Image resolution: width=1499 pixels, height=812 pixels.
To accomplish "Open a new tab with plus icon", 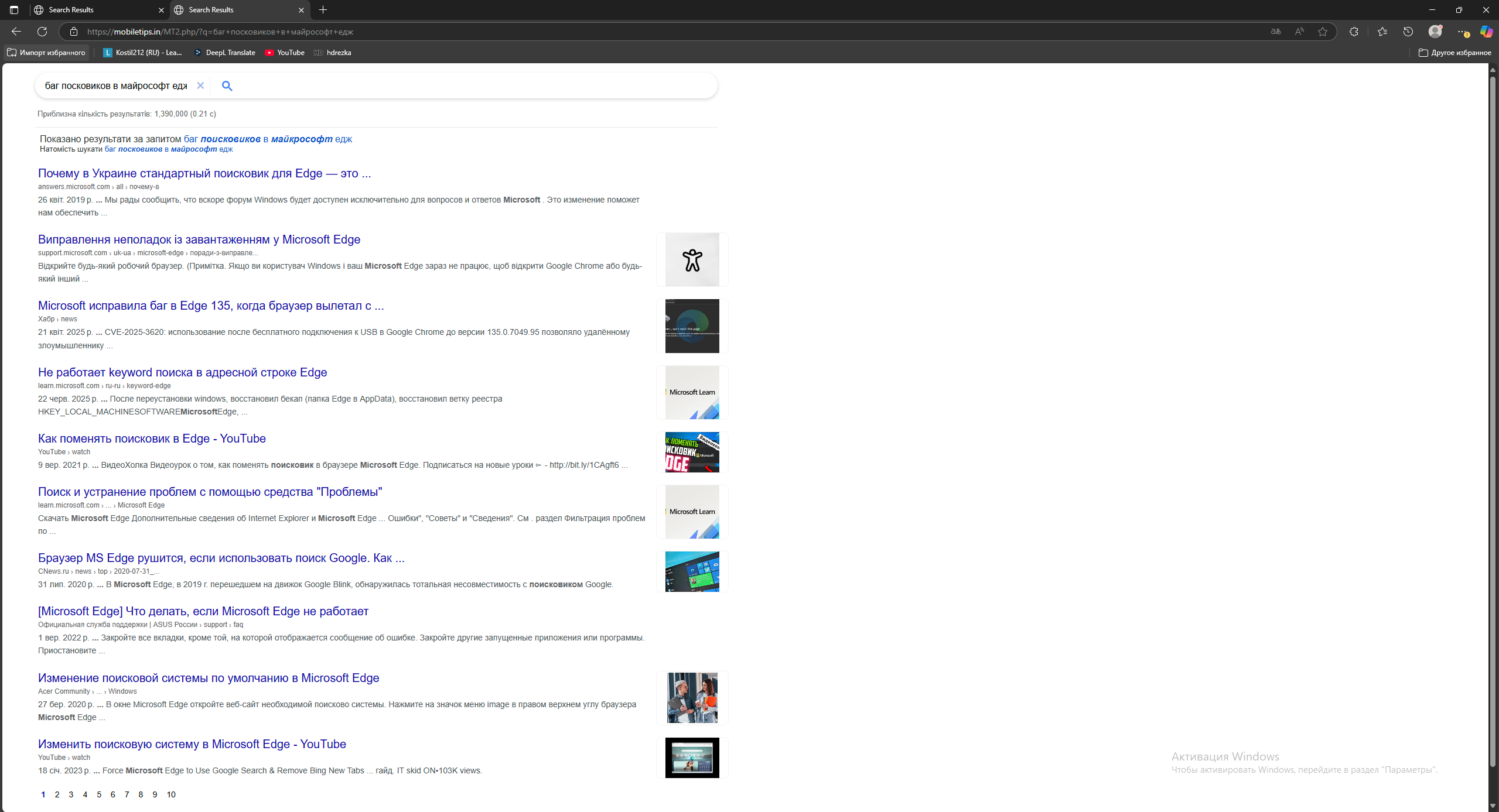I will [x=323, y=10].
